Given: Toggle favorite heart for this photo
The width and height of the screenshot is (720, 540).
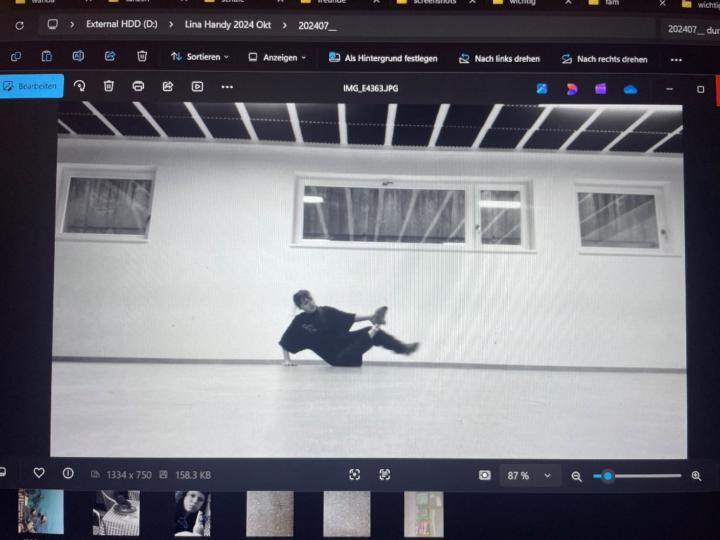Looking at the screenshot, I should coord(39,474).
